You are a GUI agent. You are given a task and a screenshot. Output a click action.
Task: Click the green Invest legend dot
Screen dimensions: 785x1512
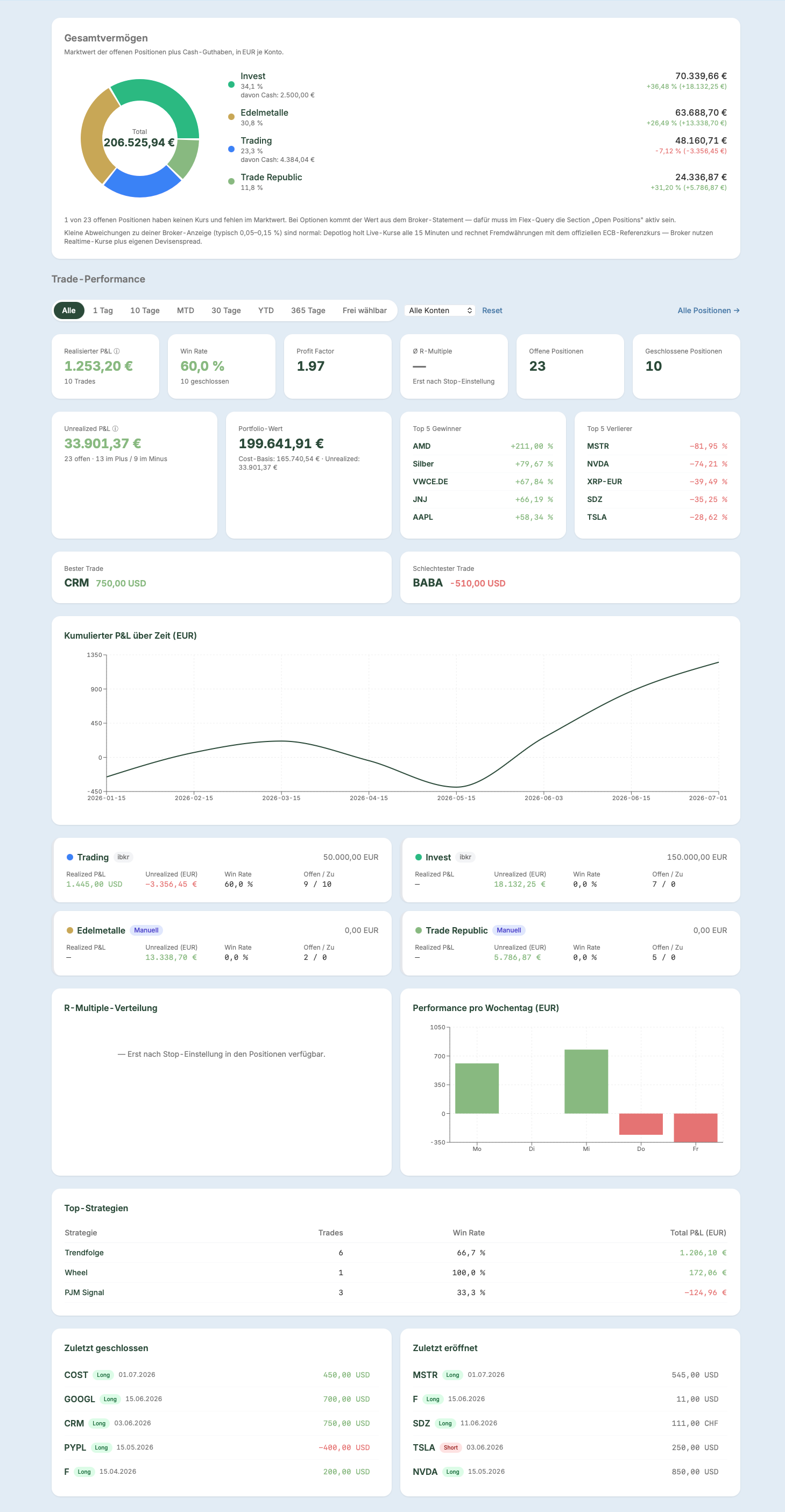231,84
